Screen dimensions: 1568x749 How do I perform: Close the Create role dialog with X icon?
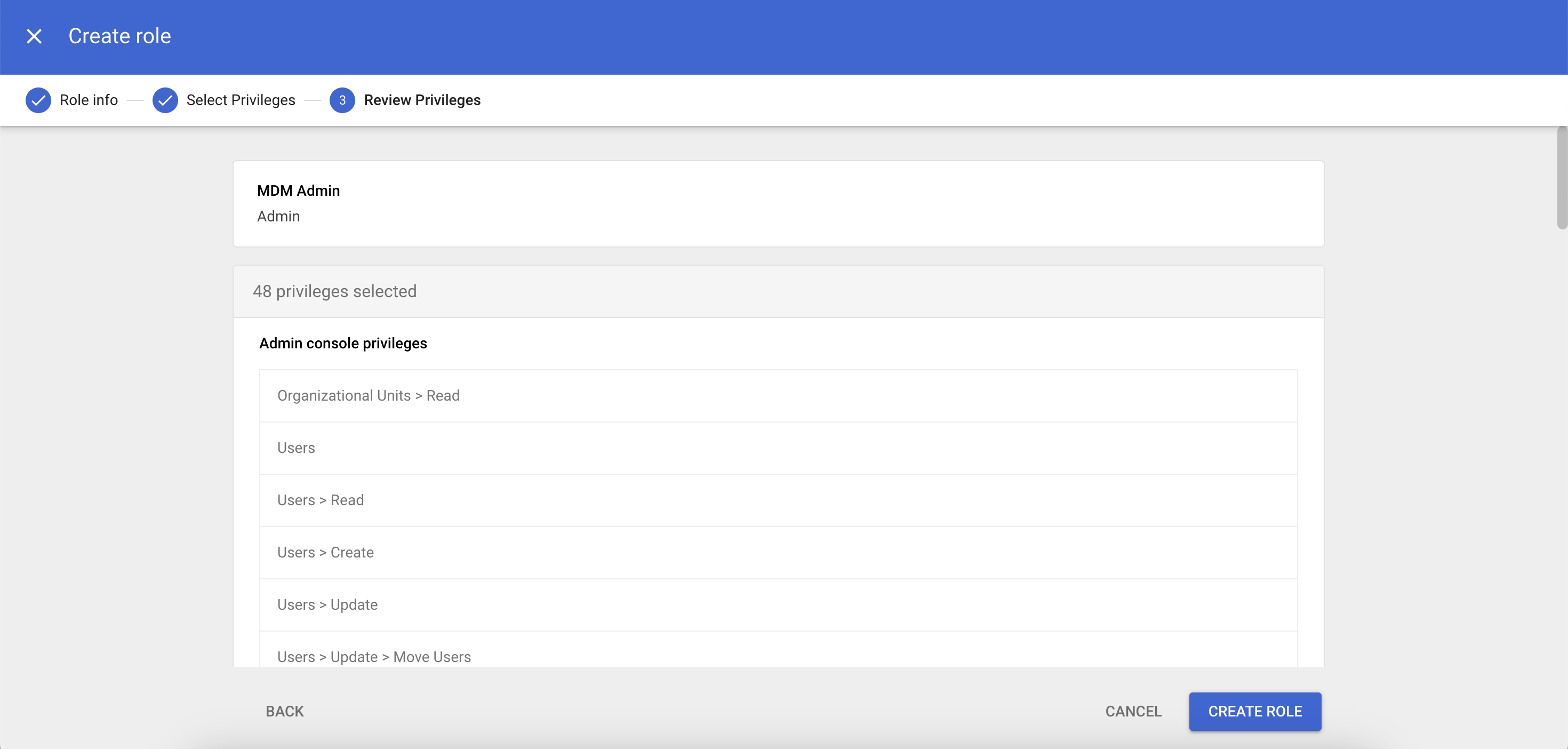(34, 36)
